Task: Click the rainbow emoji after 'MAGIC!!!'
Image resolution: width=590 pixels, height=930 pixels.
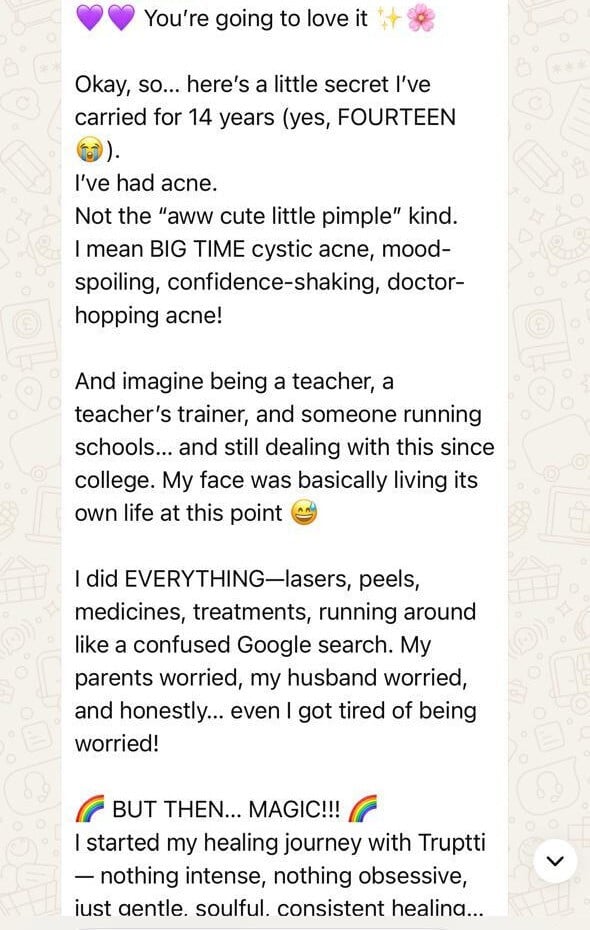Action: click(362, 809)
